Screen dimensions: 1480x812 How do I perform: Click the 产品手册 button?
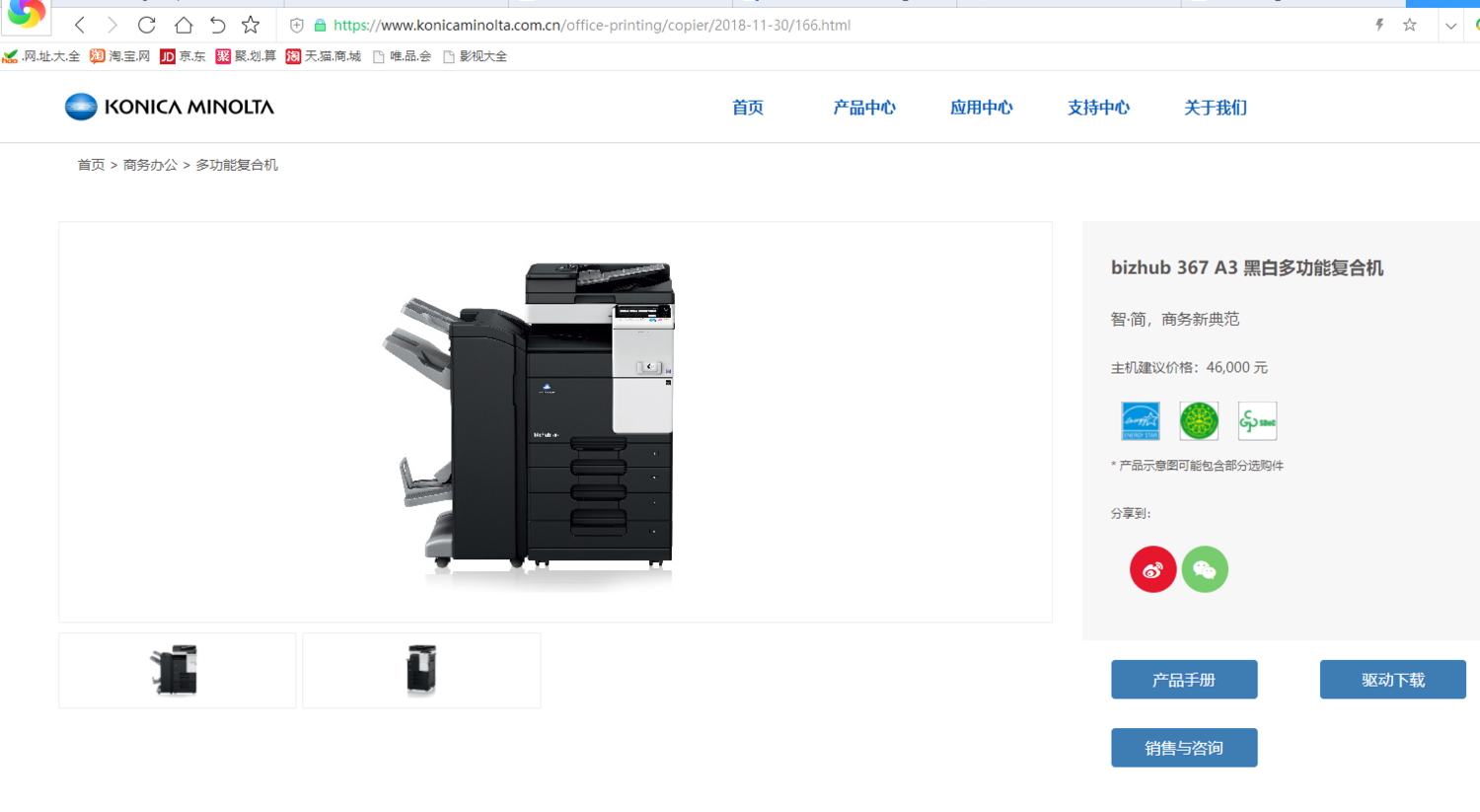pos(1184,680)
